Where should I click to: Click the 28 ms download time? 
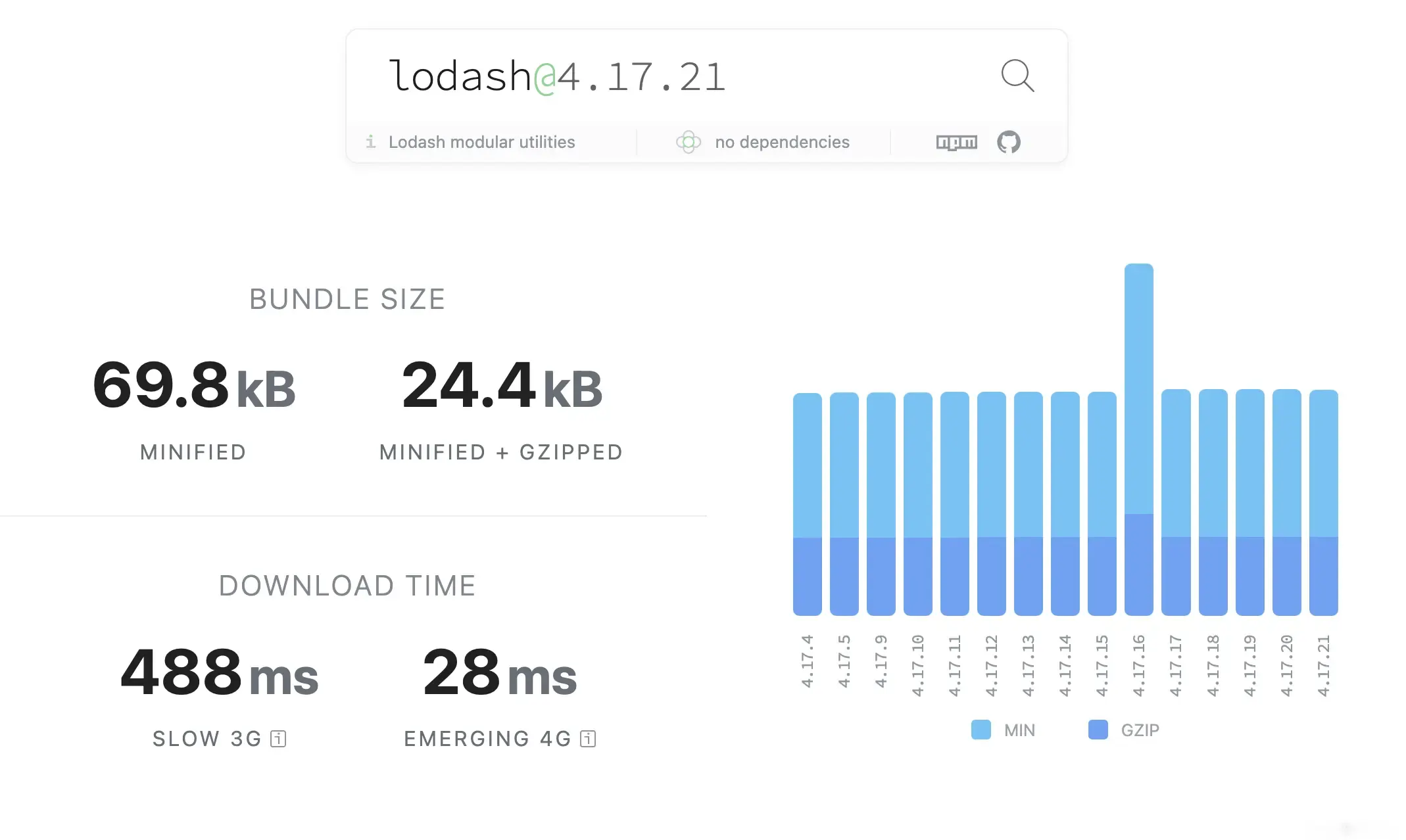[x=500, y=672]
